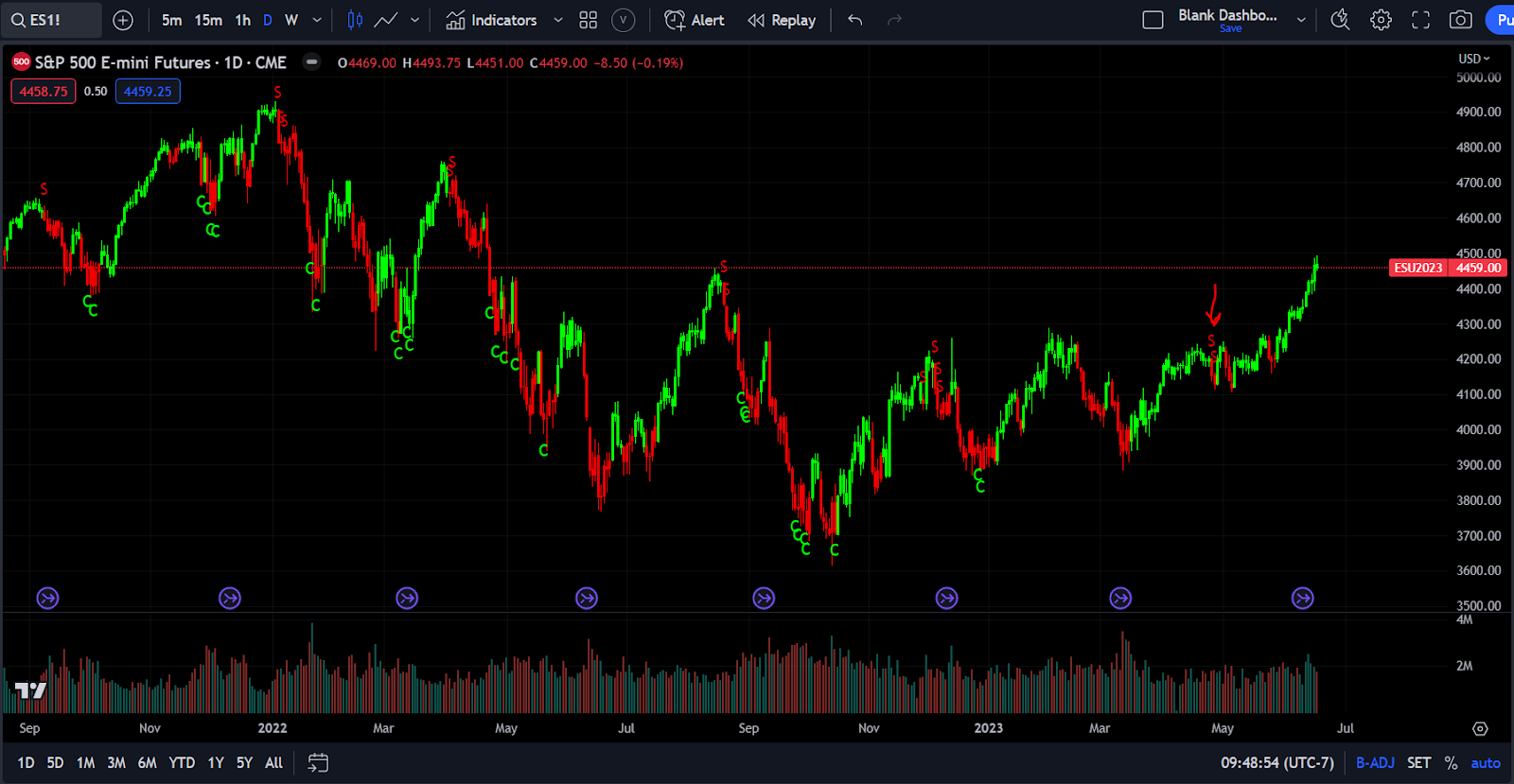Viewport: 1514px width, 784px height.
Task: Enter fullscreen mode
Action: (x=1420, y=20)
